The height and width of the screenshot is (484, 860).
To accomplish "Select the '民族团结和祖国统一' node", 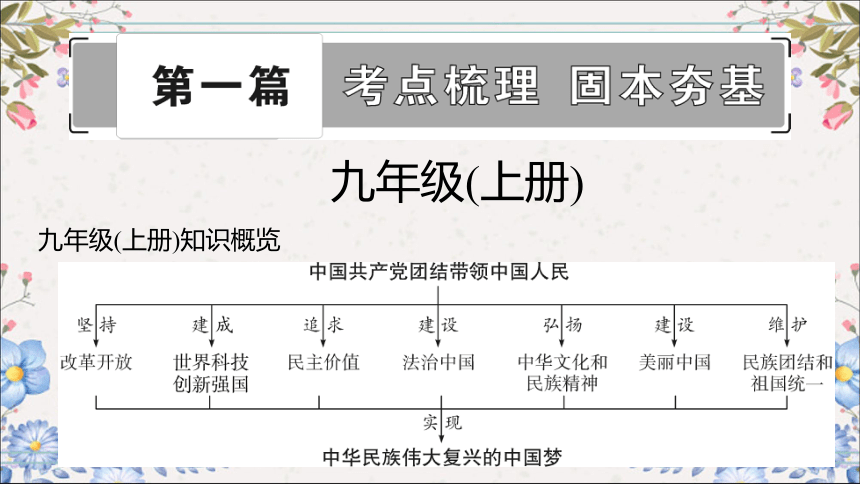I will 788,373.
